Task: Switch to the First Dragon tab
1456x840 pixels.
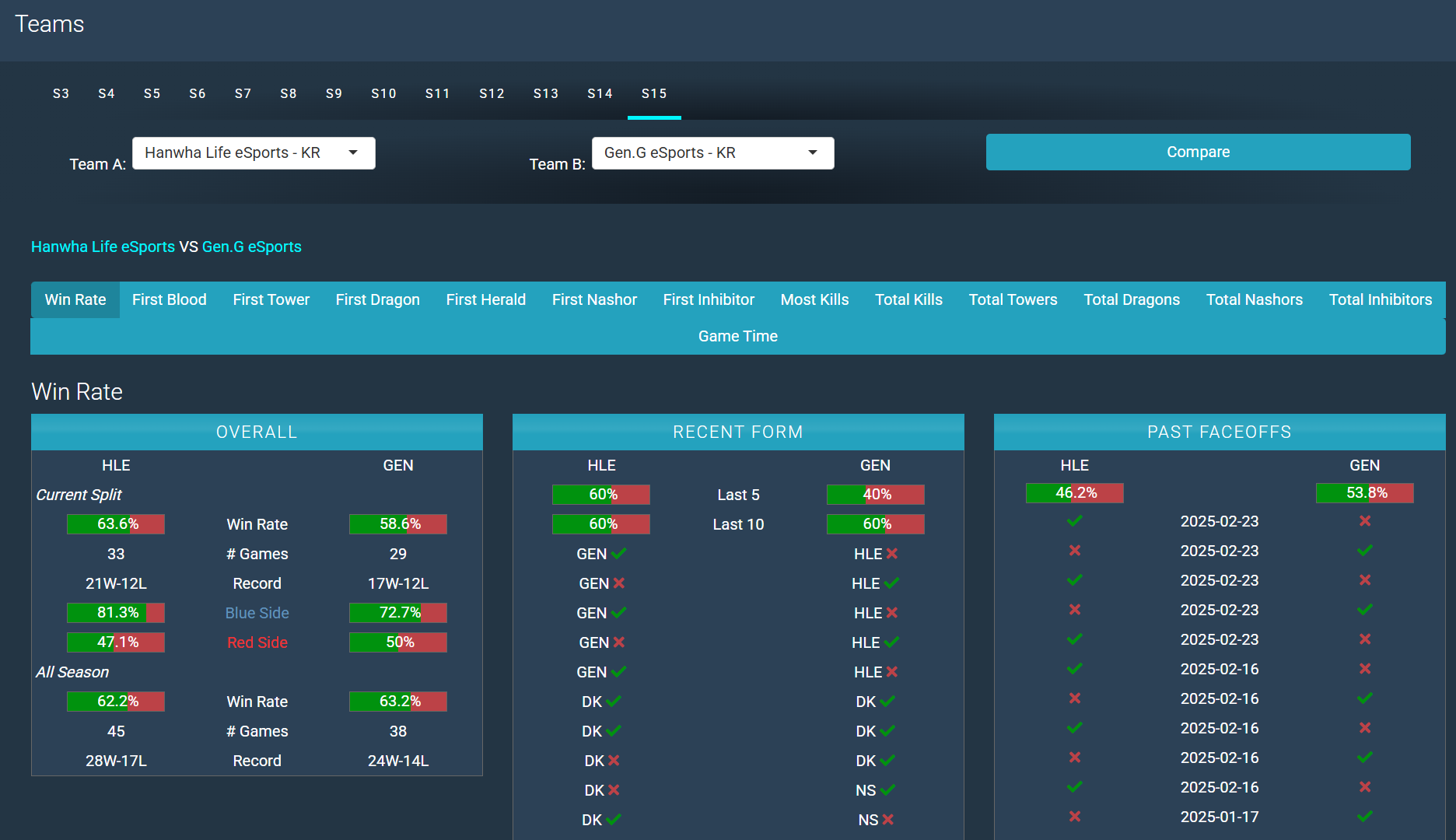Action: [378, 299]
